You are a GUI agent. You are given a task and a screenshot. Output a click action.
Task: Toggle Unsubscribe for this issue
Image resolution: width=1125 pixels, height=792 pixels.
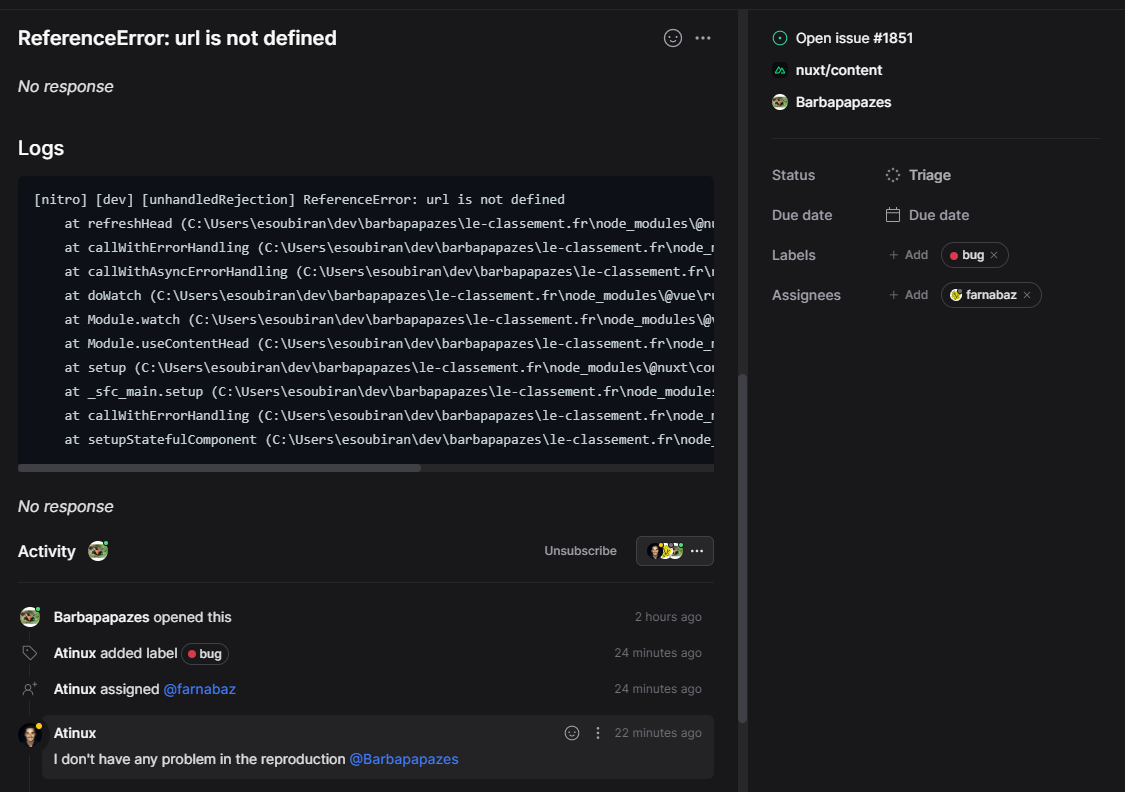pyautogui.click(x=580, y=550)
